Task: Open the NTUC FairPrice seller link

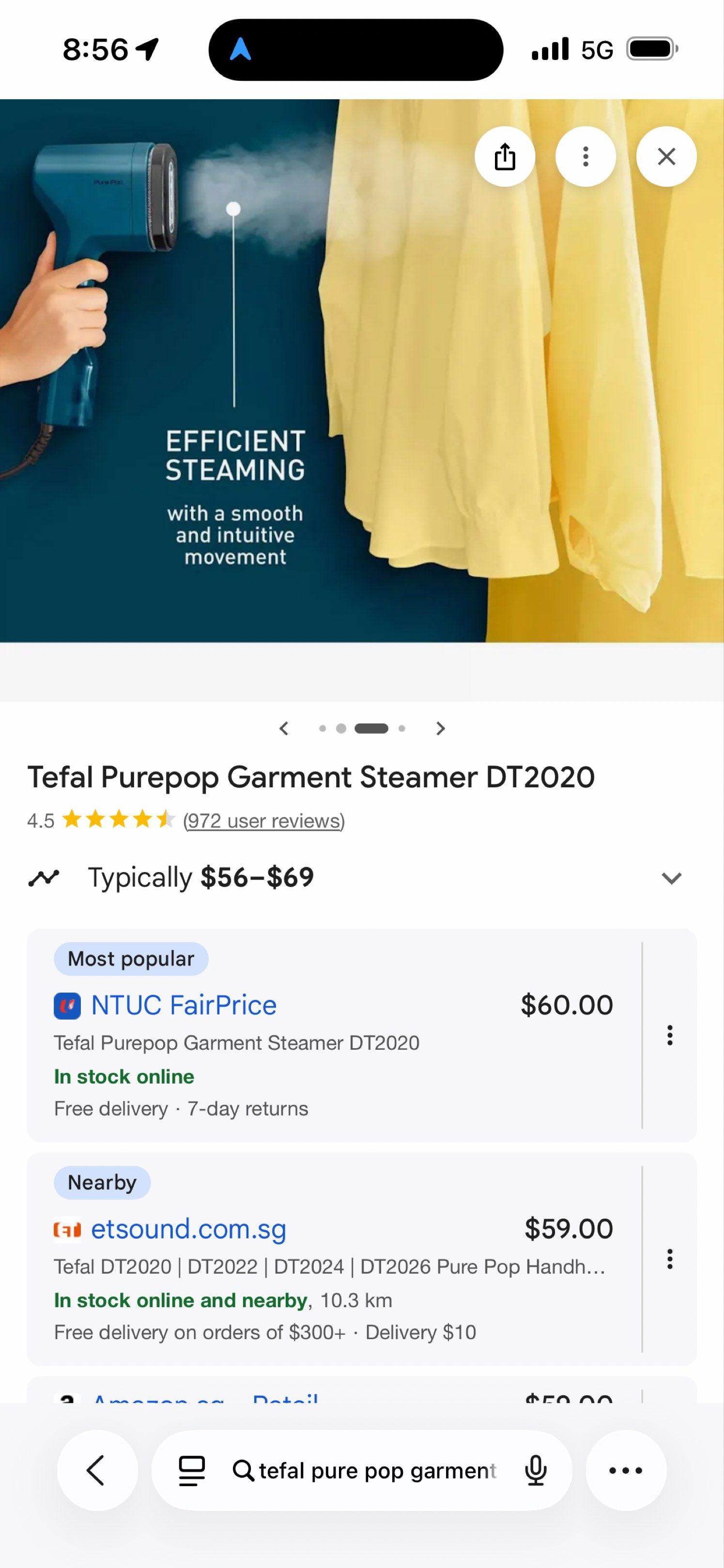Action: coord(182,1005)
